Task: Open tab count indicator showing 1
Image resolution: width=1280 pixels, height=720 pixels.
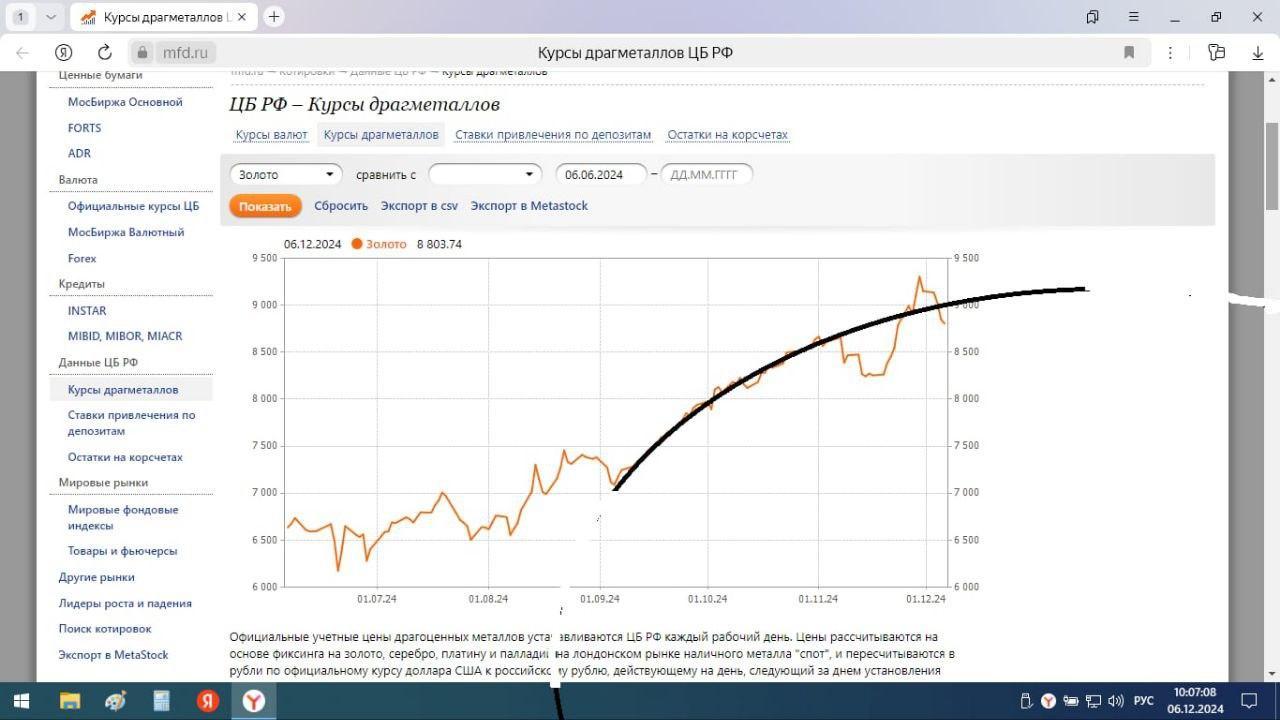Action: (x=20, y=17)
